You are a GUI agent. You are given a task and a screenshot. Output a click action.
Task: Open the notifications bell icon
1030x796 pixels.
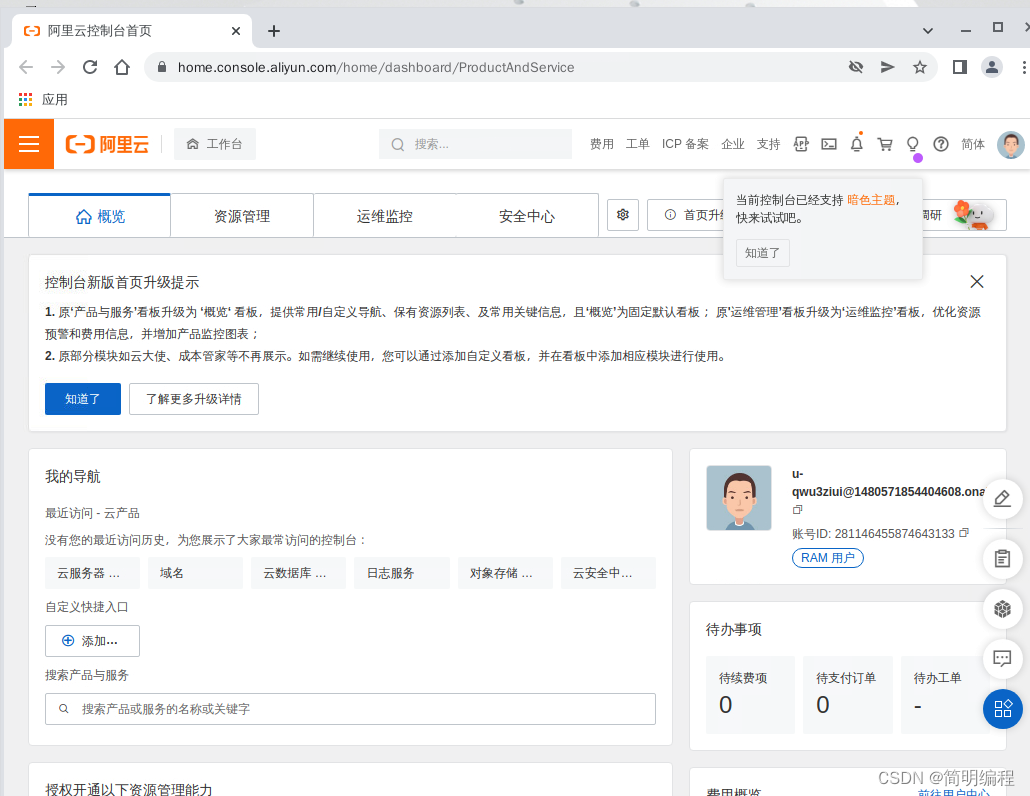[x=857, y=144]
